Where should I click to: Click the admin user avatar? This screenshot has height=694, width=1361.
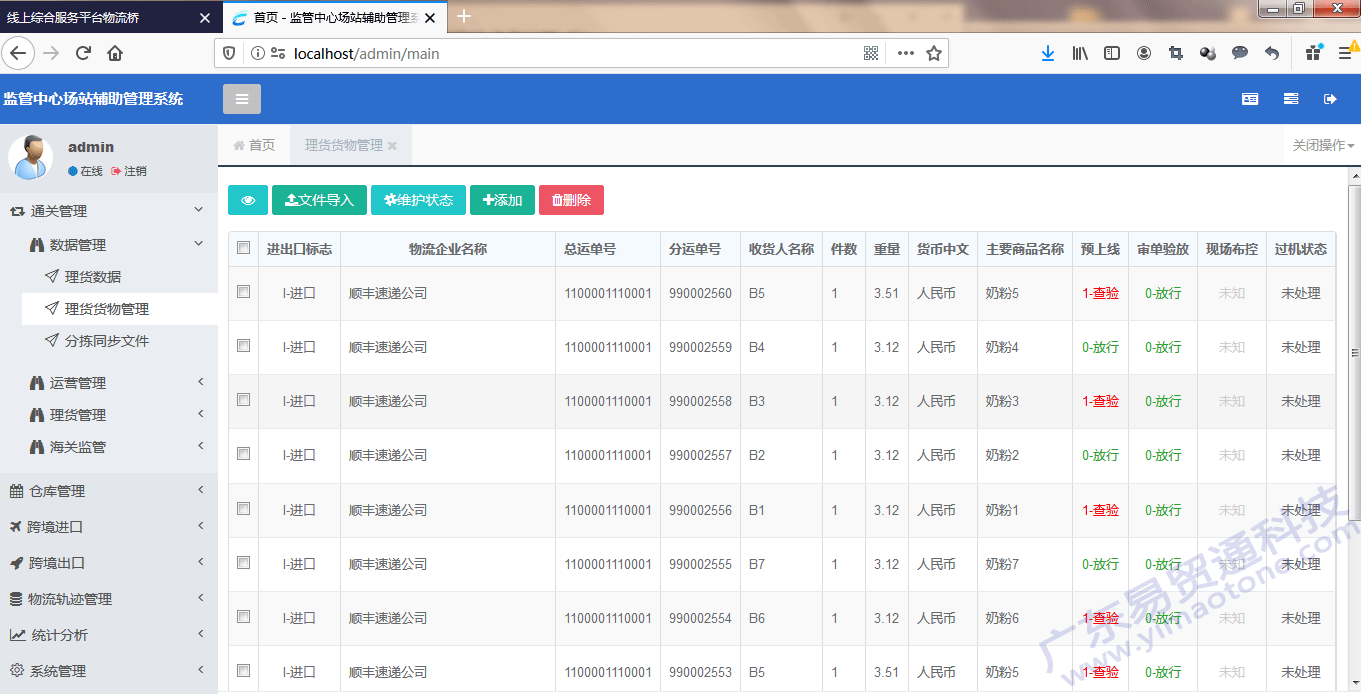(x=31, y=158)
